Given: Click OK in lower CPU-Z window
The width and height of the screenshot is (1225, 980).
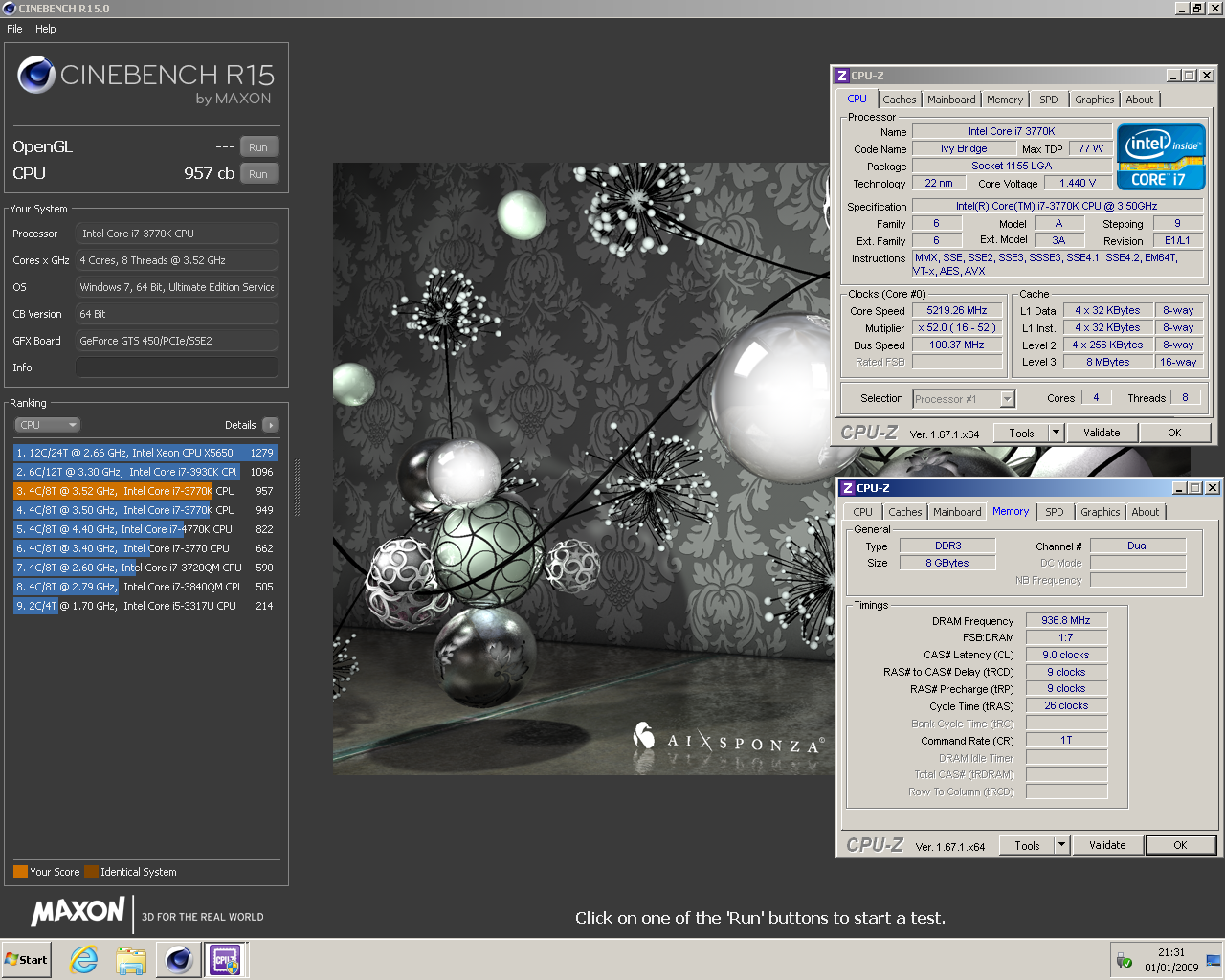Looking at the screenshot, I should 1180,845.
